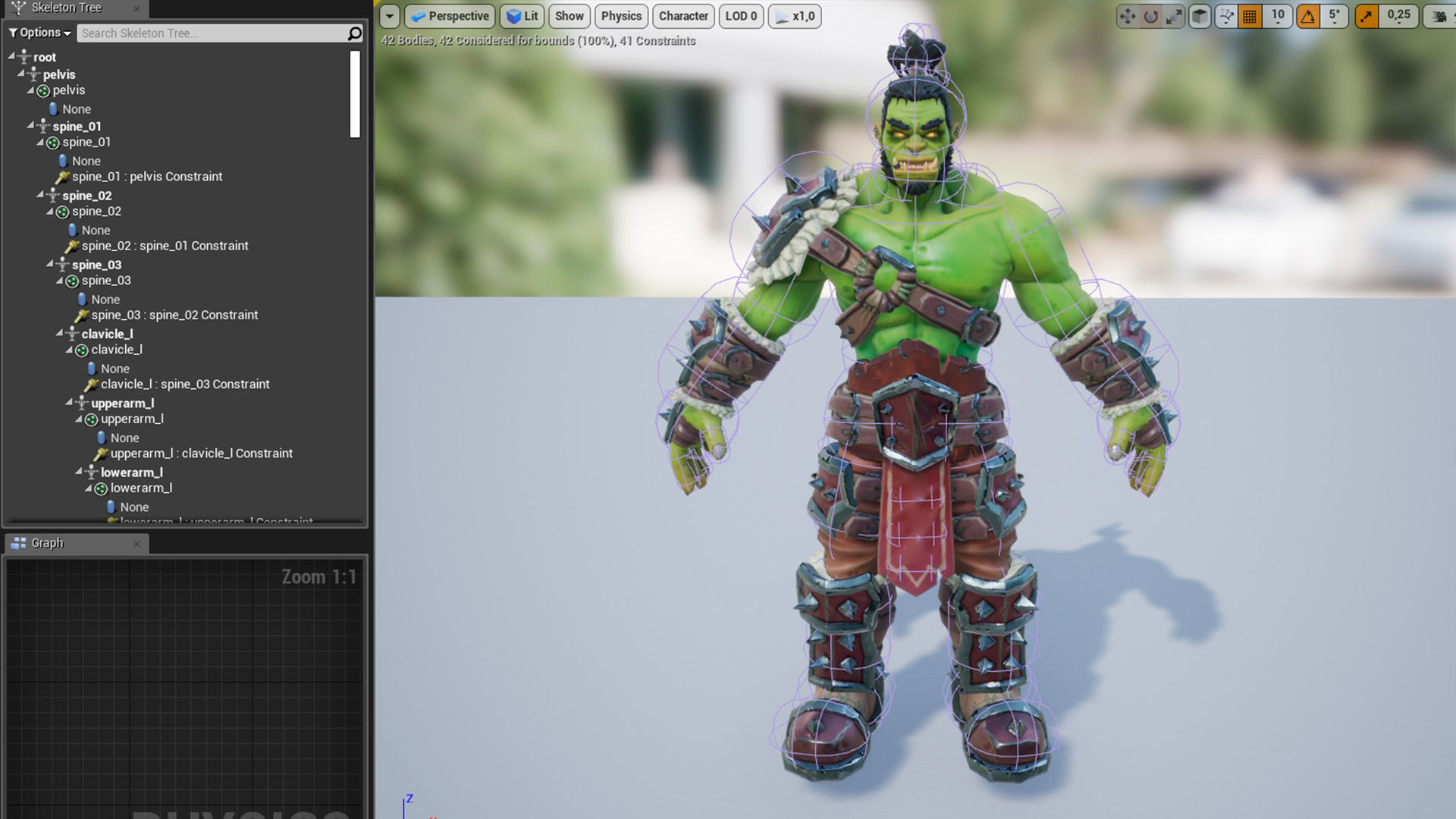Open the rotation snap 5° dropdown

pyautogui.click(x=1334, y=16)
